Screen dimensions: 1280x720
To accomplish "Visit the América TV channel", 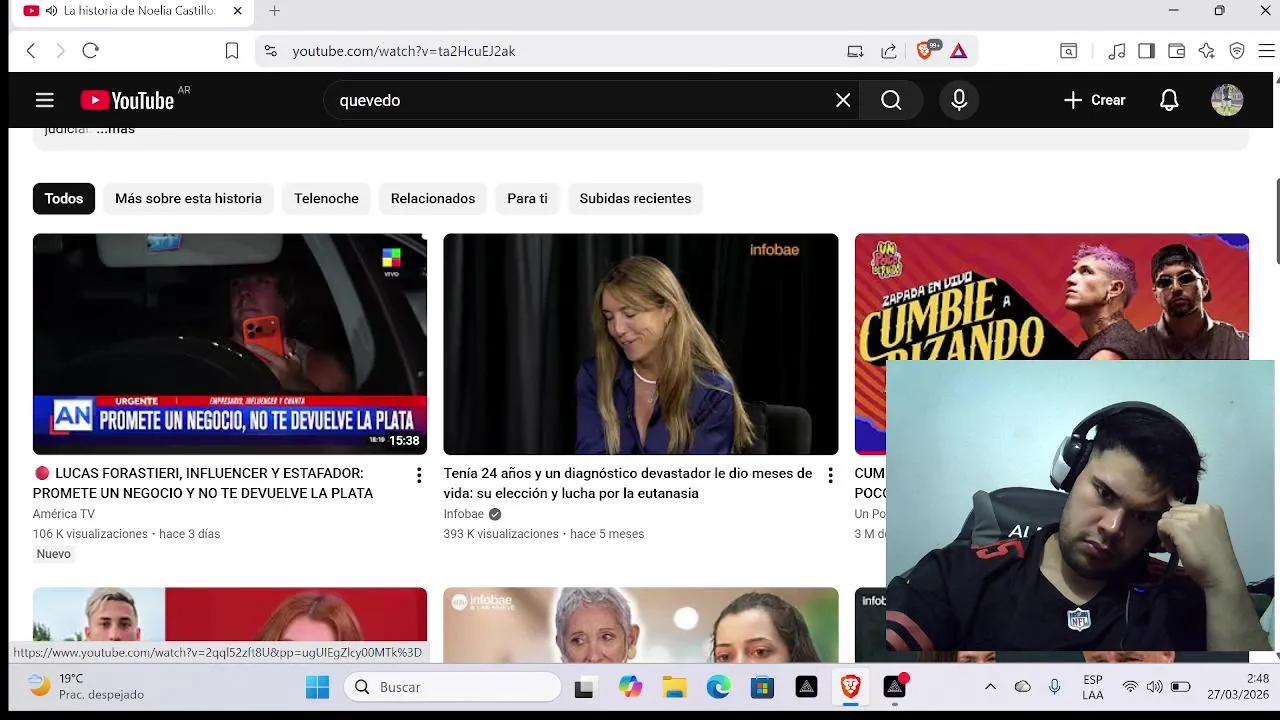I will tap(64, 514).
